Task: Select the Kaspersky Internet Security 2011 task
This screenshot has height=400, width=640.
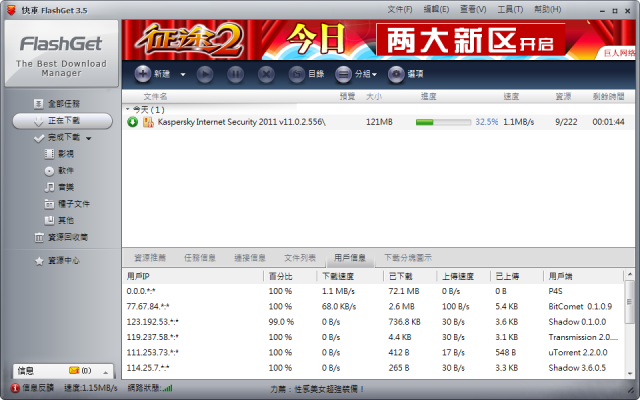Action: [378, 122]
